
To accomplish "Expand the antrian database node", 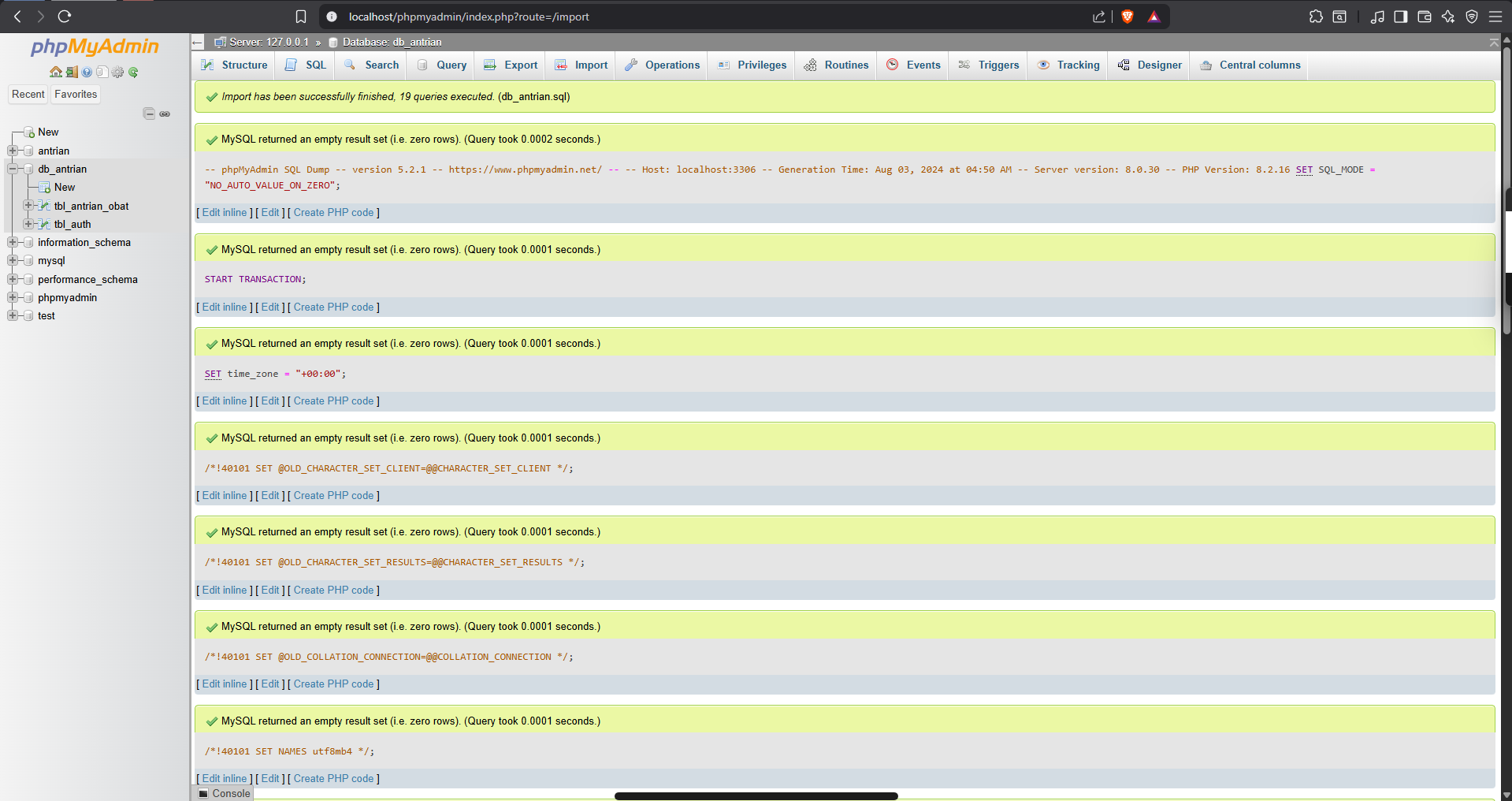I will 13,151.
